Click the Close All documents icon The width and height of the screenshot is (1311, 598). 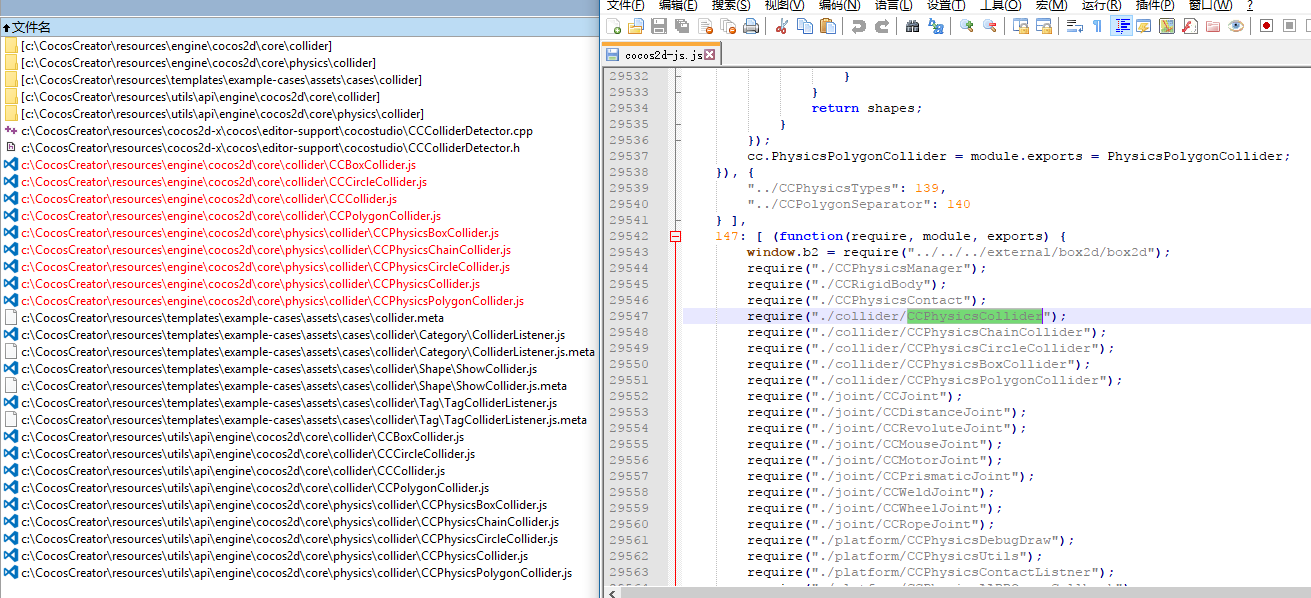(728, 26)
